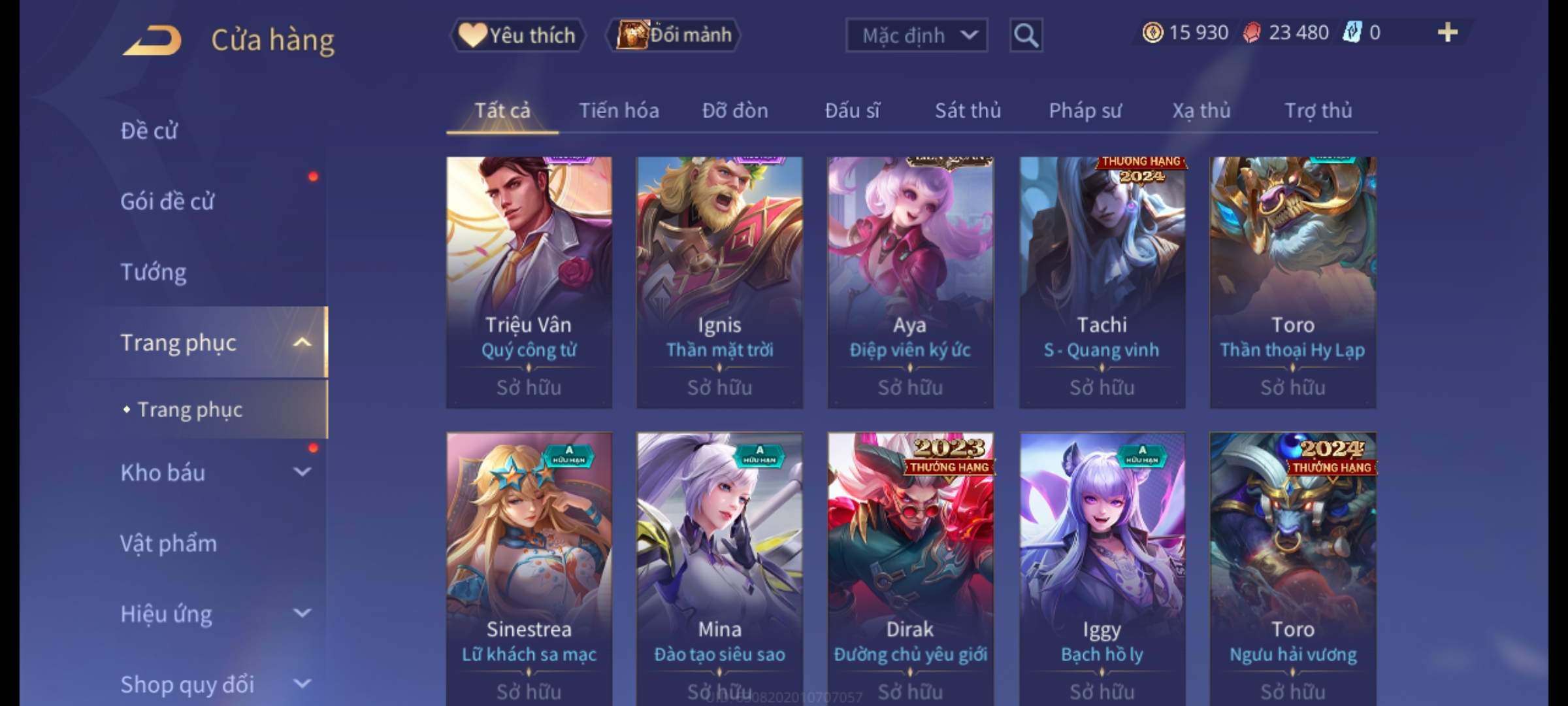
Task: Switch to the Sát thủ tab
Action: coord(968,110)
